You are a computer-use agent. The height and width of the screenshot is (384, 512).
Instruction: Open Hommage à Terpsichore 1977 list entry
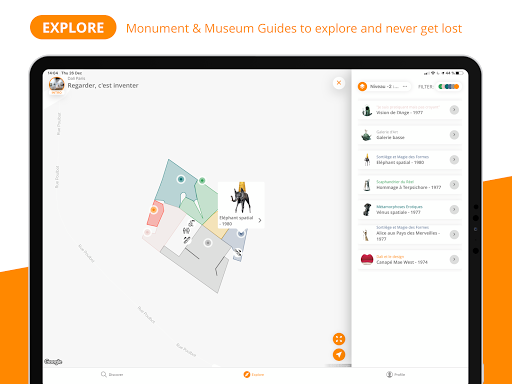click(410, 185)
